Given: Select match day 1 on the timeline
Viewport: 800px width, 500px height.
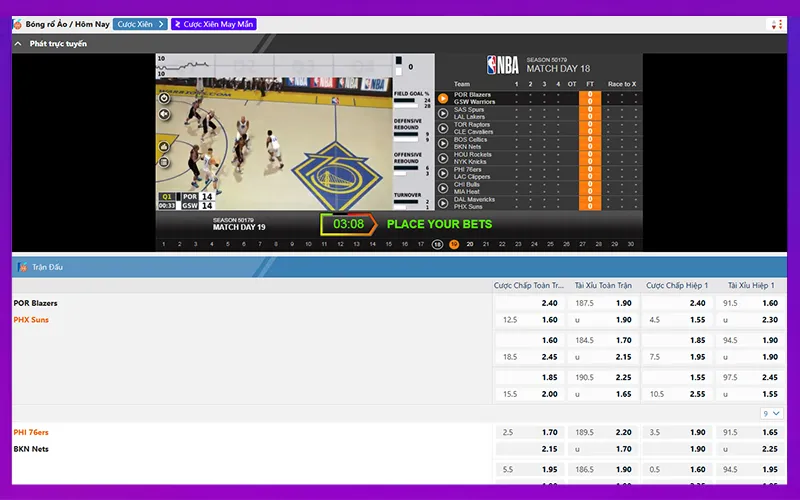Looking at the screenshot, I should 164,244.
